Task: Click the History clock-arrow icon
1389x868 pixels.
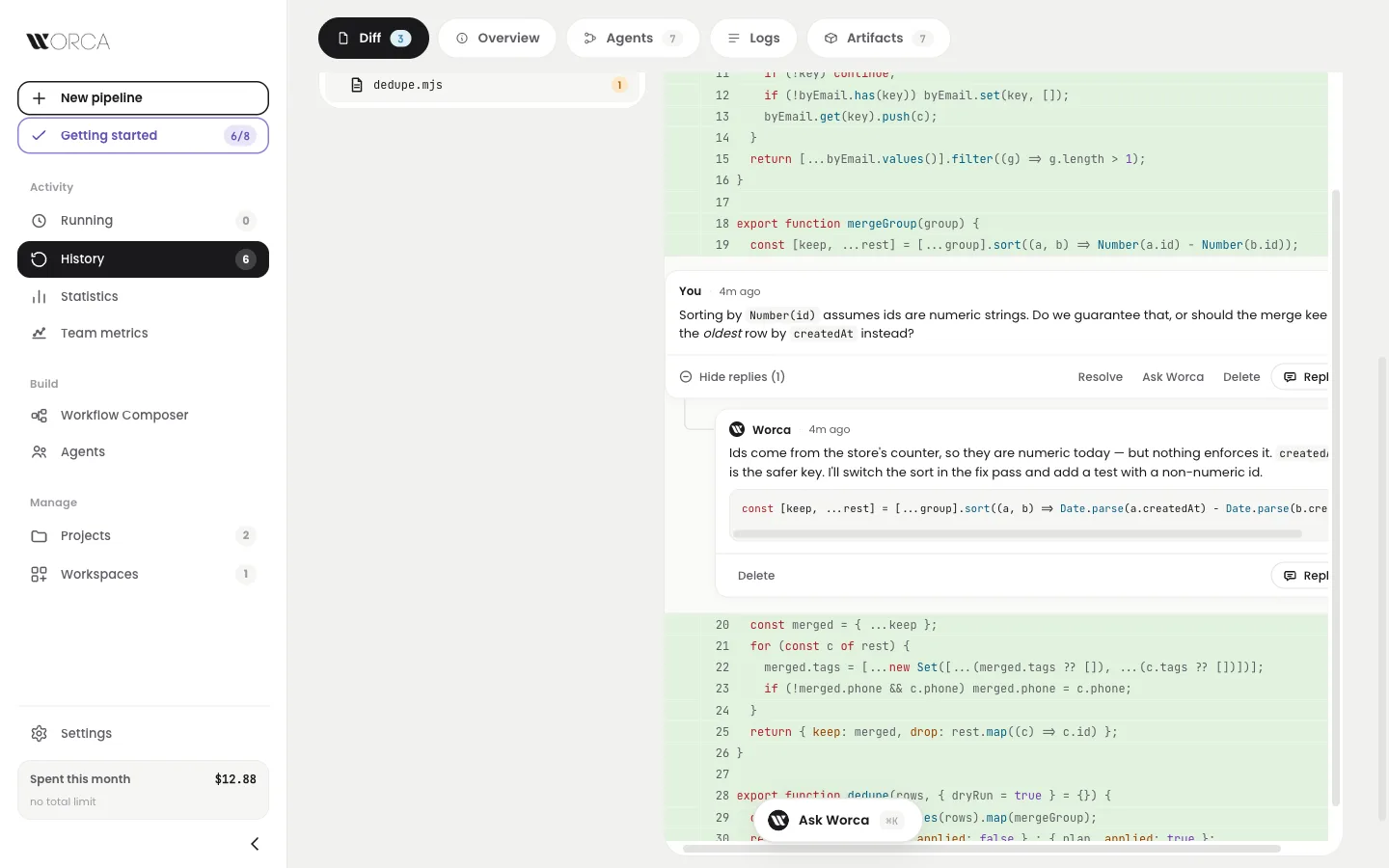Action: [x=39, y=259]
